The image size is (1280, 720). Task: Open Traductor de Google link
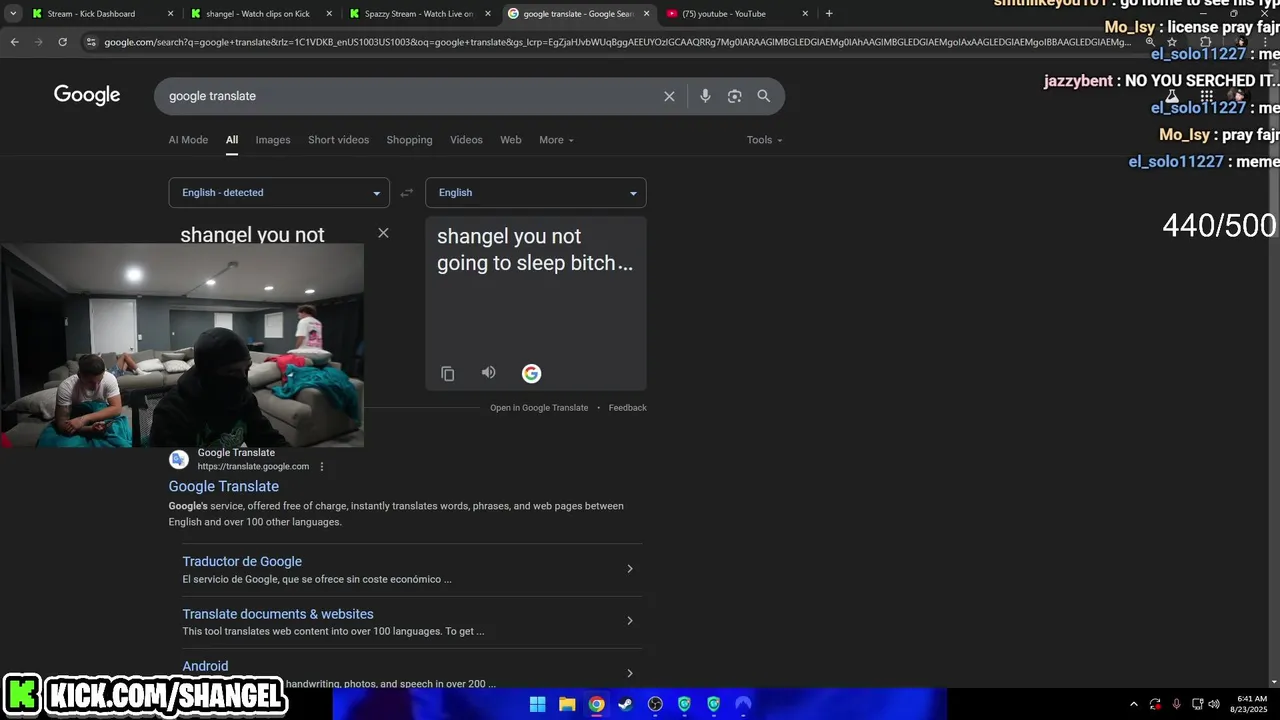242,562
